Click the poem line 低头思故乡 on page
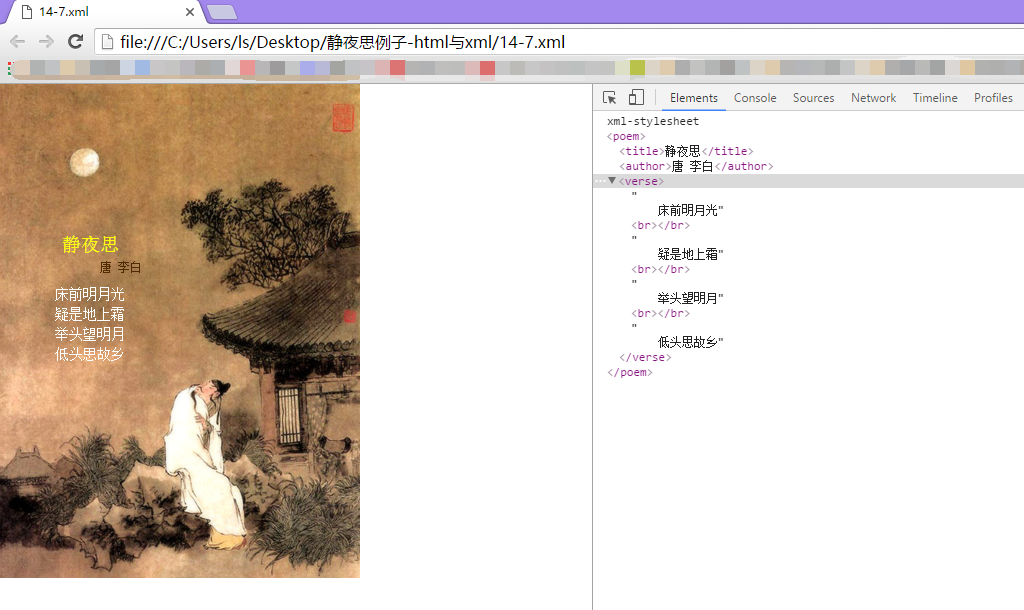 pos(89,354)
